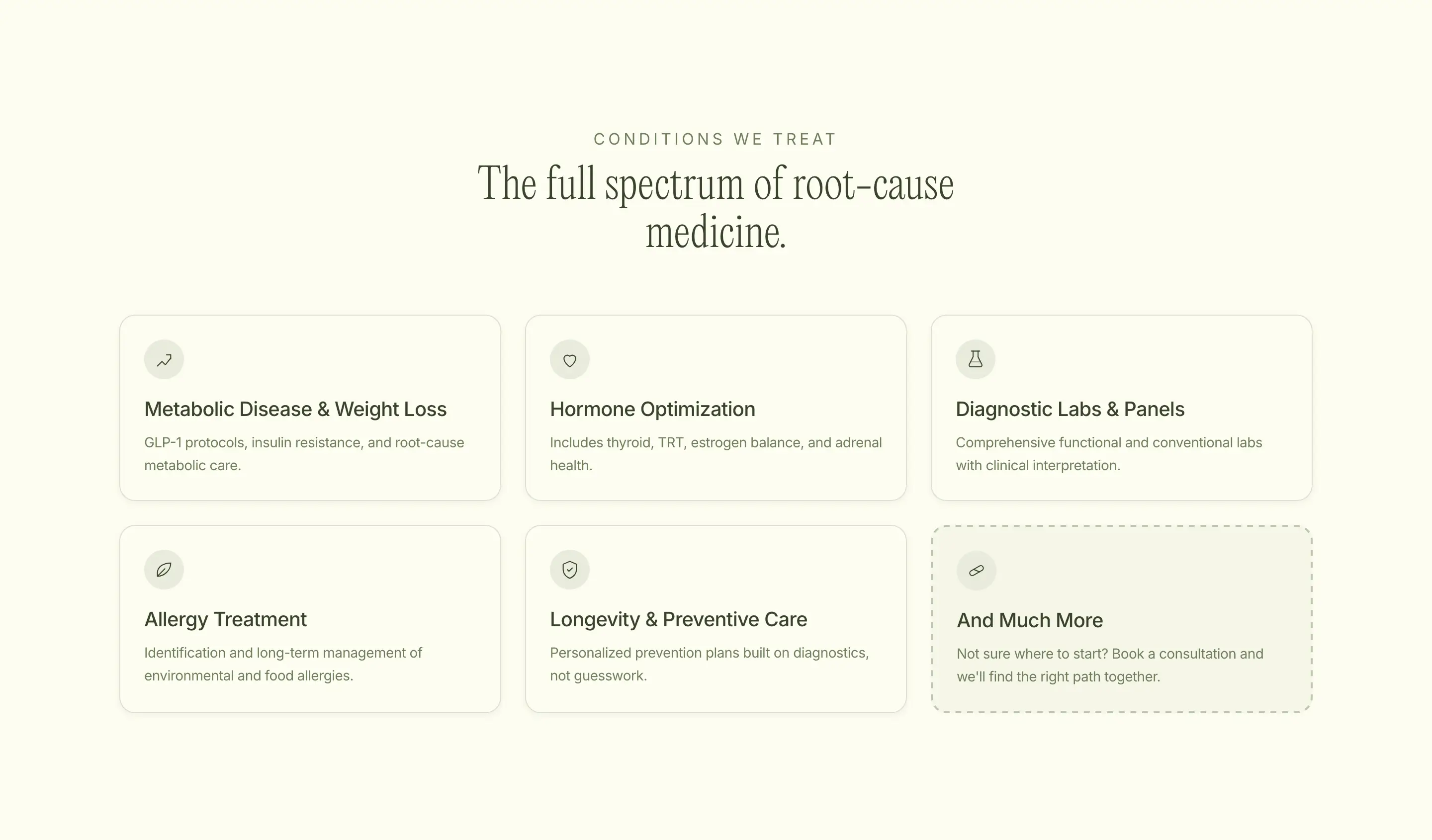Click the Book a consultation text
Viewport: 1432px width, 840px height.
point(1110,665)
